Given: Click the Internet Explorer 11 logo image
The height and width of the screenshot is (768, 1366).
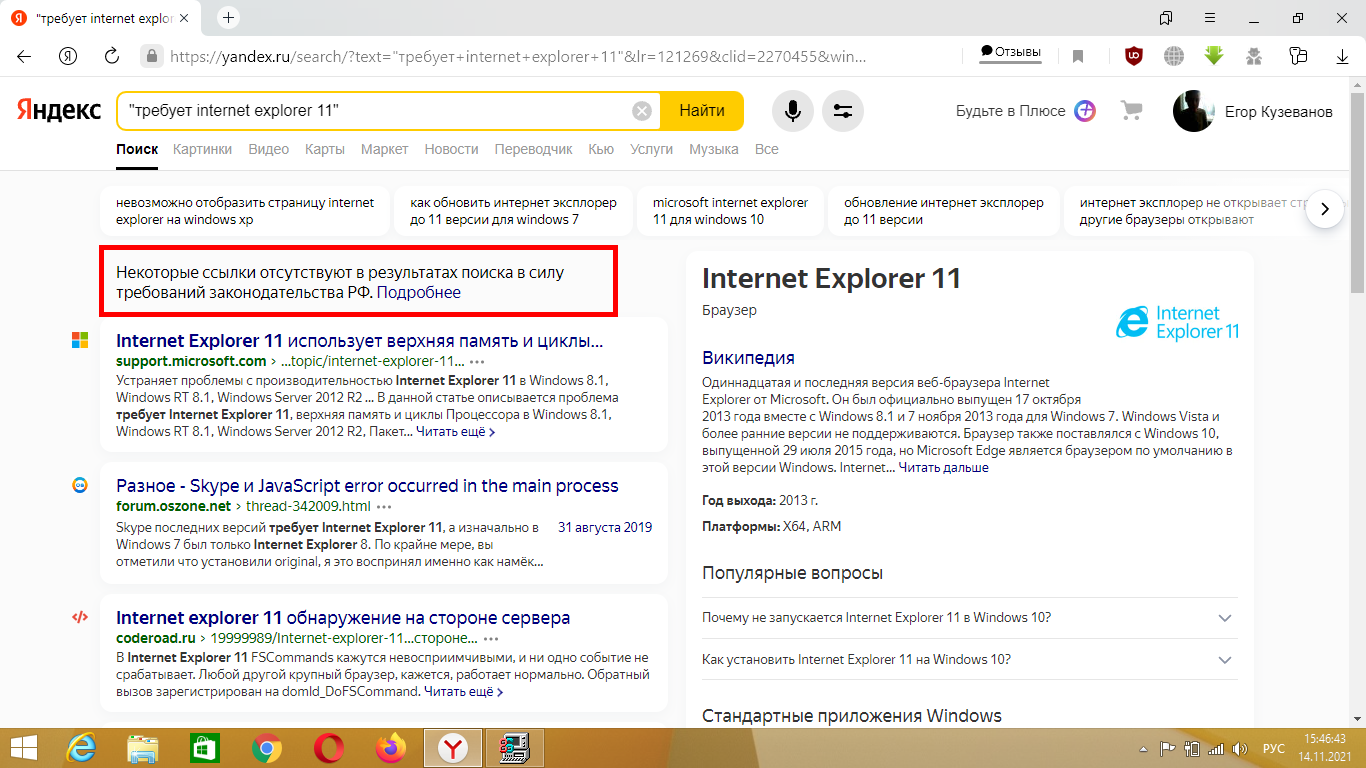Looking at the screenshot, I should [1177, 323].
